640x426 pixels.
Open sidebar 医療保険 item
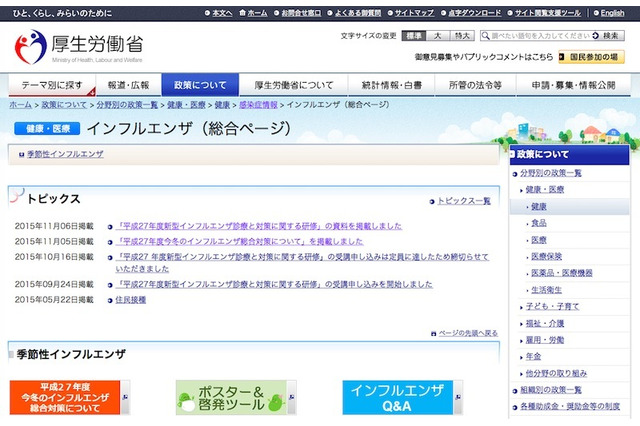tap(547, 257)
